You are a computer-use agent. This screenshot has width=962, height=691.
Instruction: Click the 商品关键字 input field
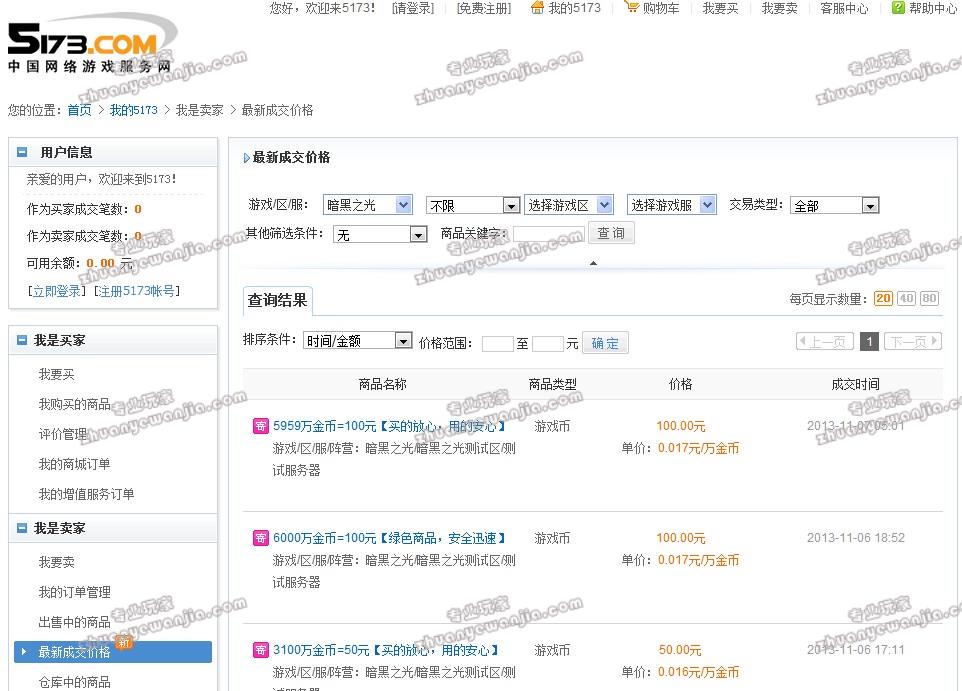(x=548, y=234)
